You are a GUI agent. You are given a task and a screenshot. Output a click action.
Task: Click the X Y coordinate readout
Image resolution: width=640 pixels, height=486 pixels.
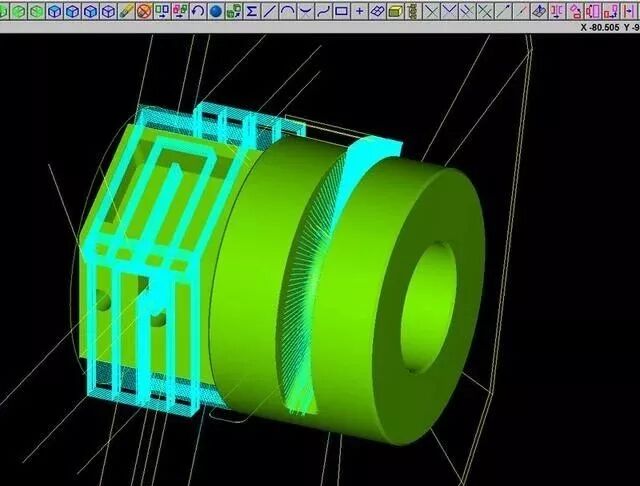[x=610, y=27]
